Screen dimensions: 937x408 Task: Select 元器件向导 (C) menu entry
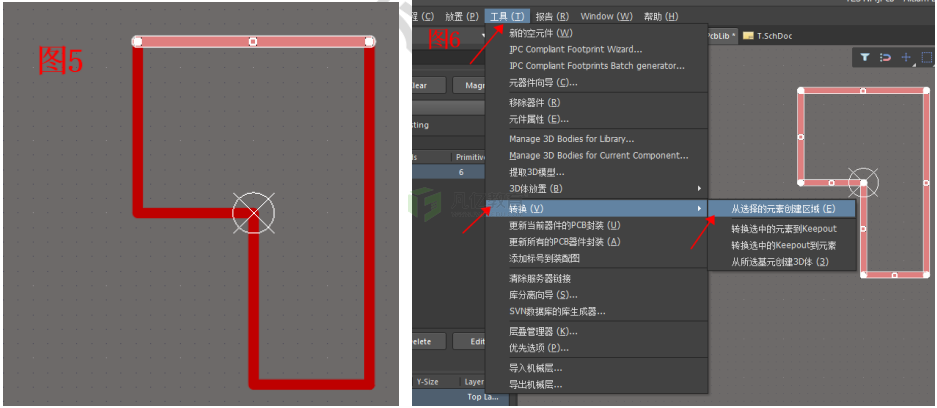[x=543, y=82]
